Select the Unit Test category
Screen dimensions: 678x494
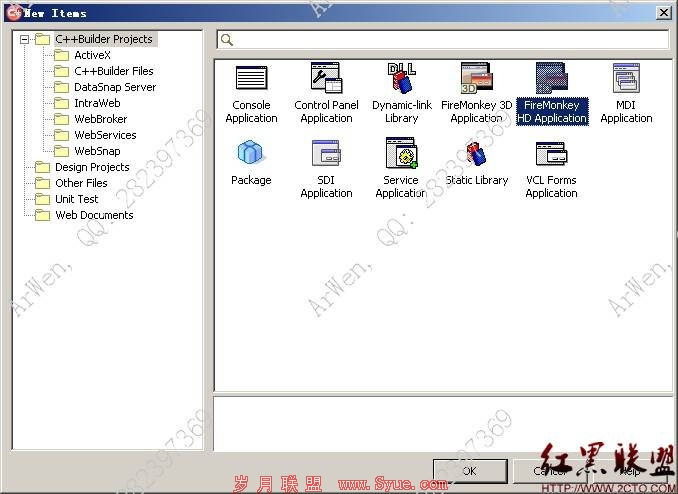pyautogui.click(x=77, y=199)
